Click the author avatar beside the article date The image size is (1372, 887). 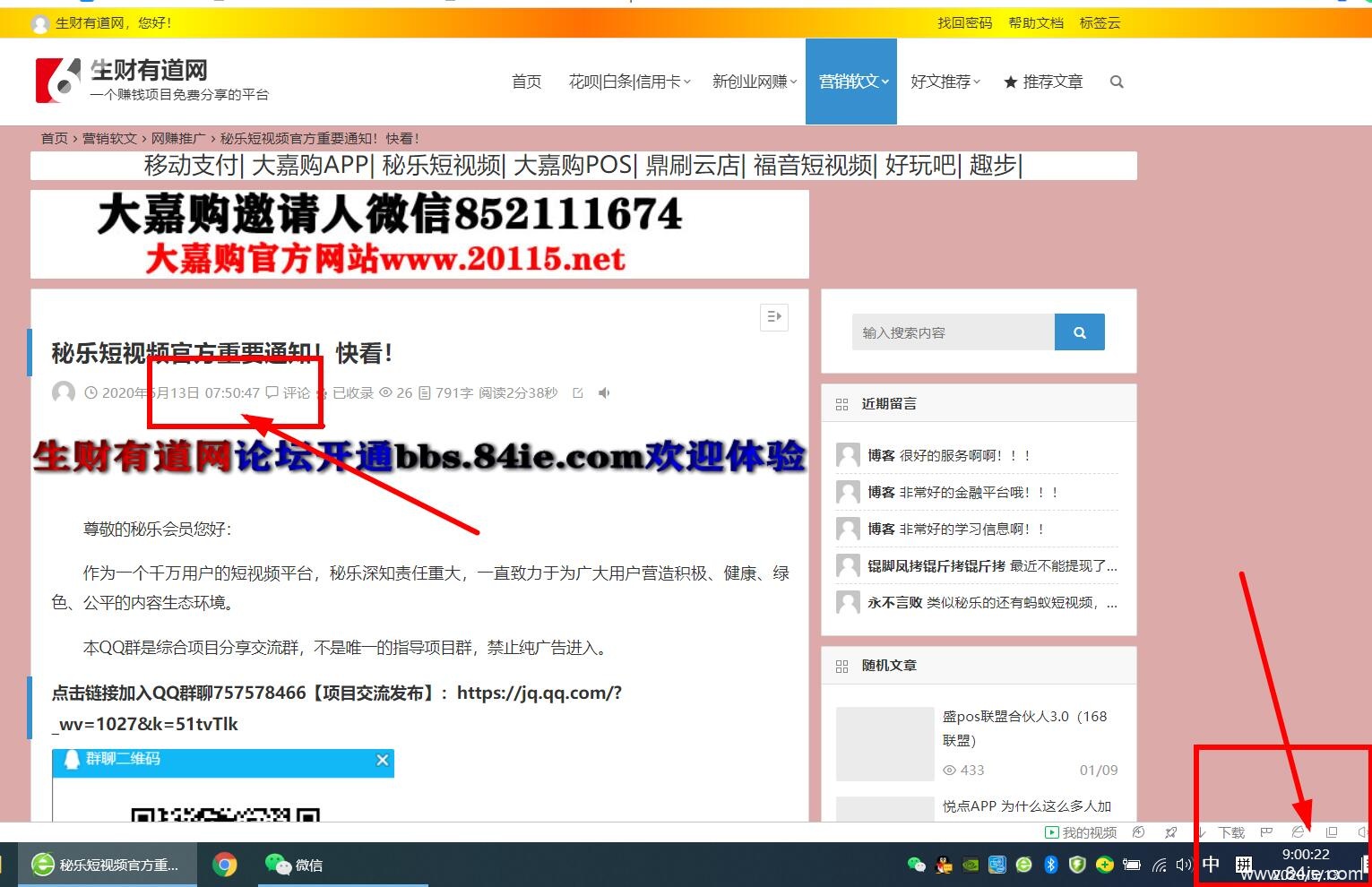tap(64, 392)
